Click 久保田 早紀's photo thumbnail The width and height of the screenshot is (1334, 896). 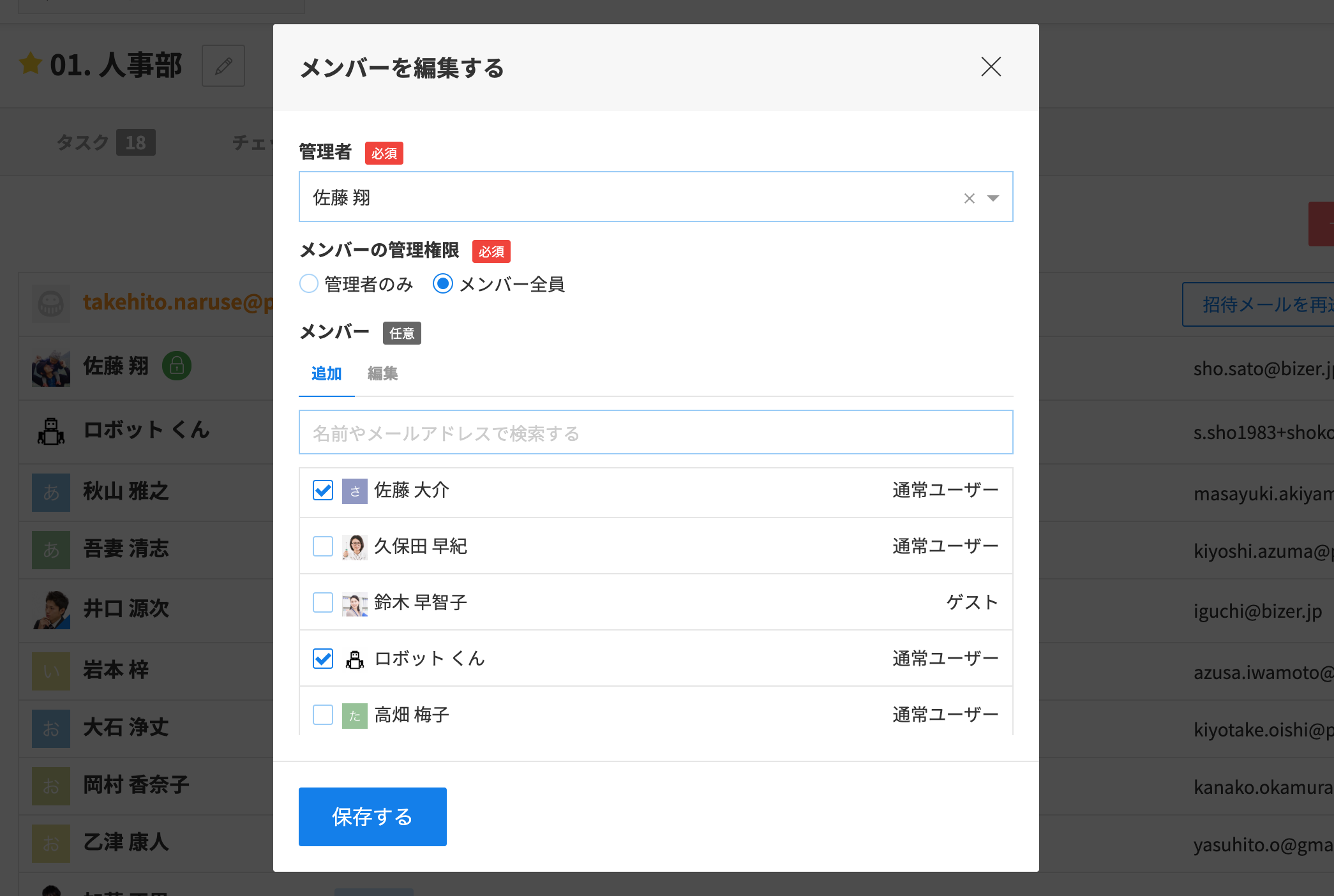point(355,548)
